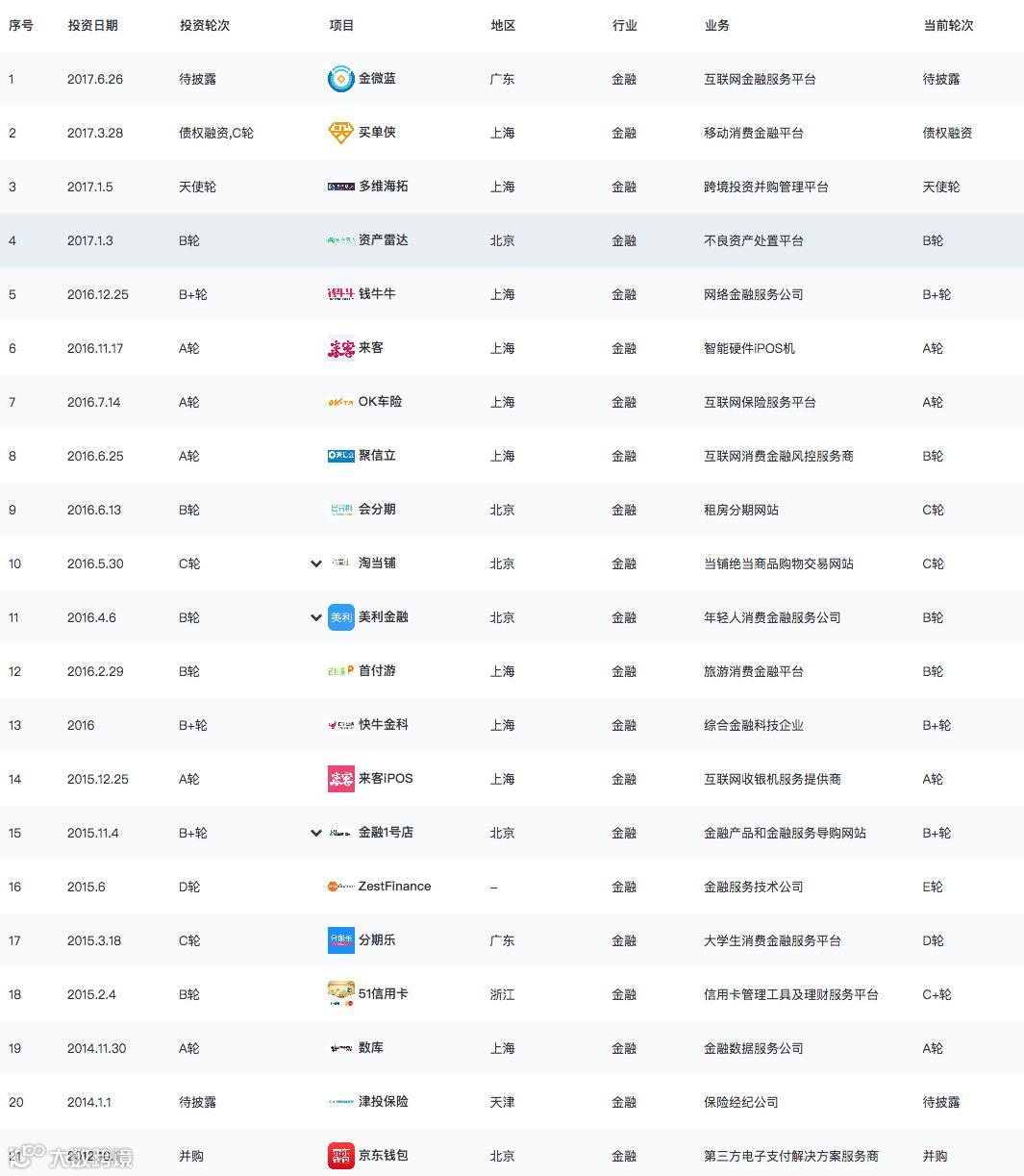The image size is (1024, 1176).
Task: Click the 美利金融 blue logo icon
Action: click(341, 617)
